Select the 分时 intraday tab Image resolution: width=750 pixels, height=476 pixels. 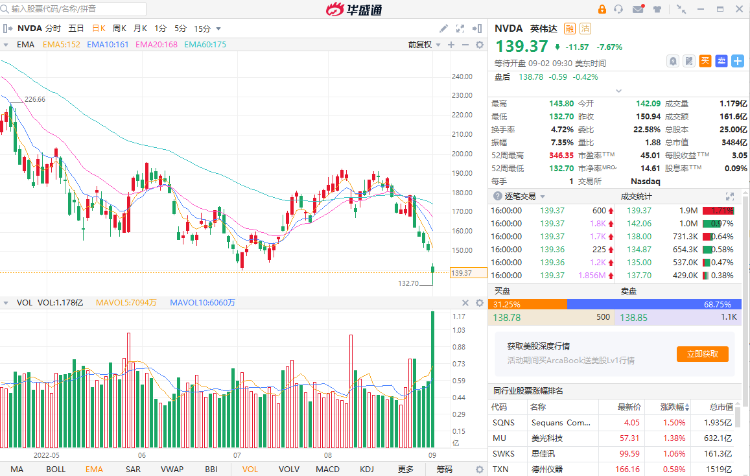(x=53, y=29)
